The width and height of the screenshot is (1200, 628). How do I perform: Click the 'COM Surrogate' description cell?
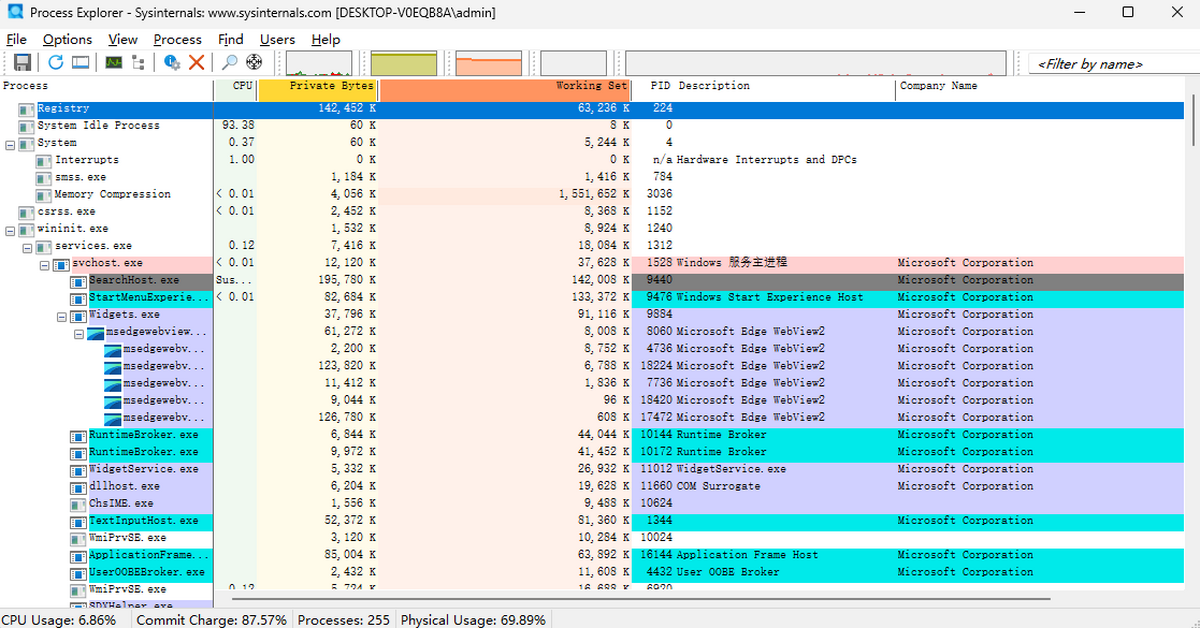coord(718,487)
